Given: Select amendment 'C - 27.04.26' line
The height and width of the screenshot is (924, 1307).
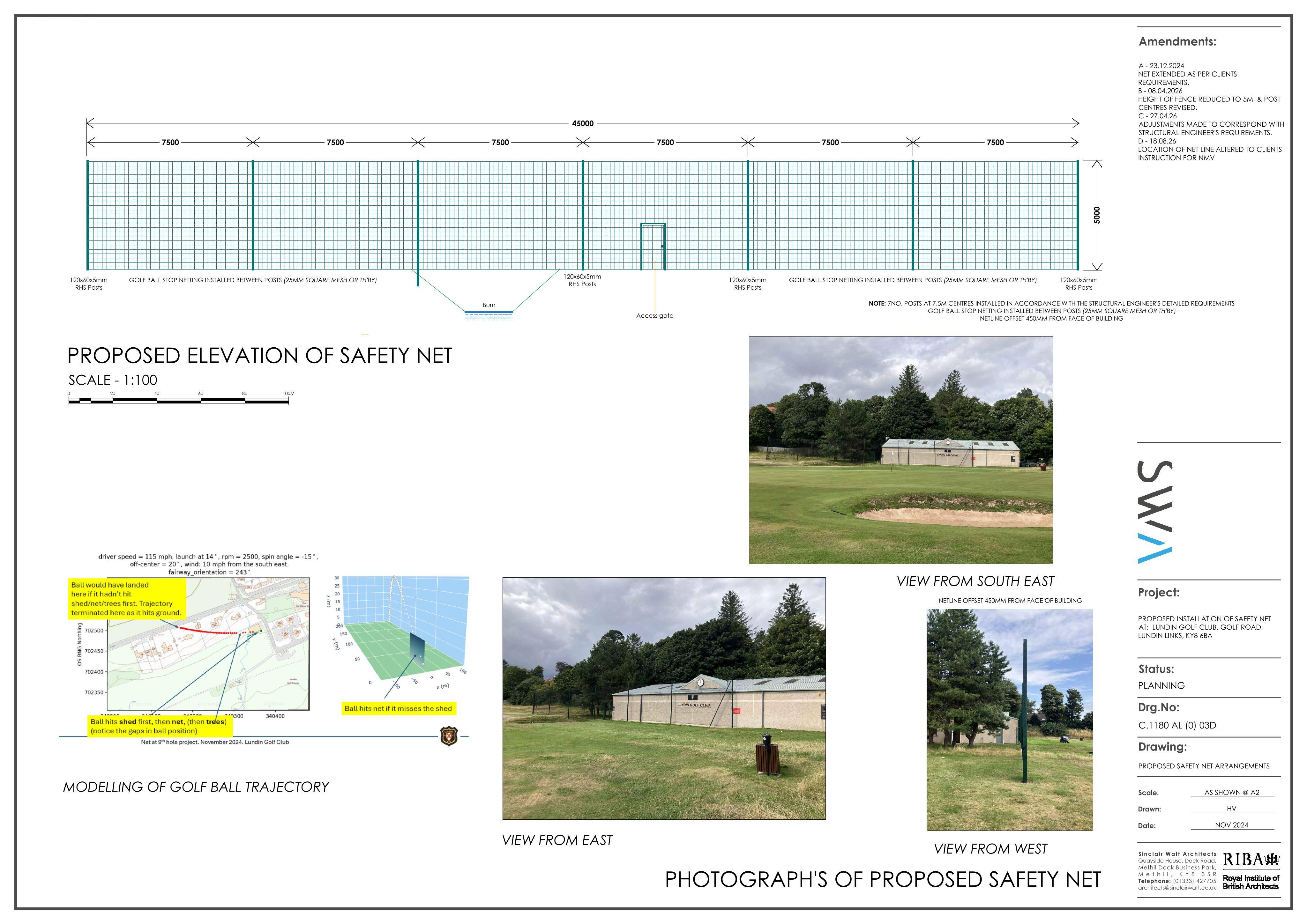Looking at the screenshot, I should (x=1157, y=116).
